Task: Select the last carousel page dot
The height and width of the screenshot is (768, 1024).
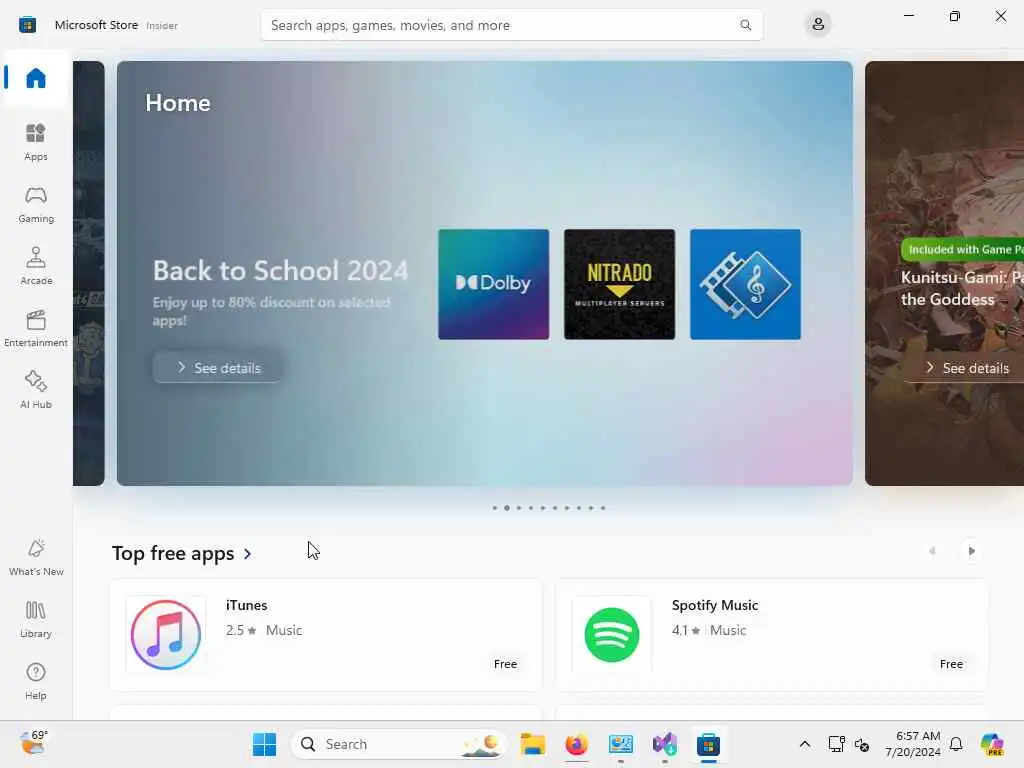Action: (x=603, y=508)
